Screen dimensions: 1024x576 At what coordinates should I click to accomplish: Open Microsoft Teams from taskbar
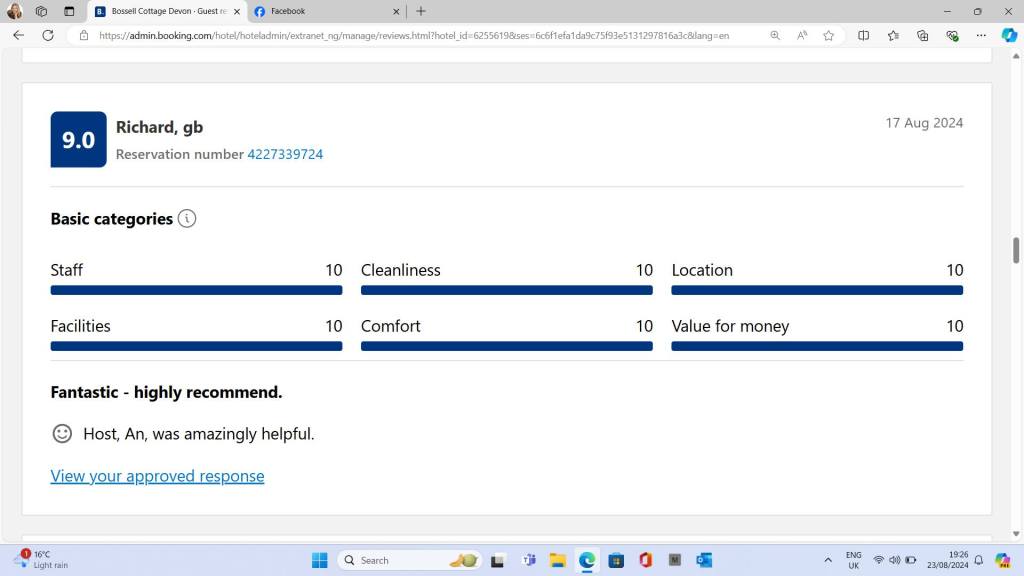pos(528,560)
